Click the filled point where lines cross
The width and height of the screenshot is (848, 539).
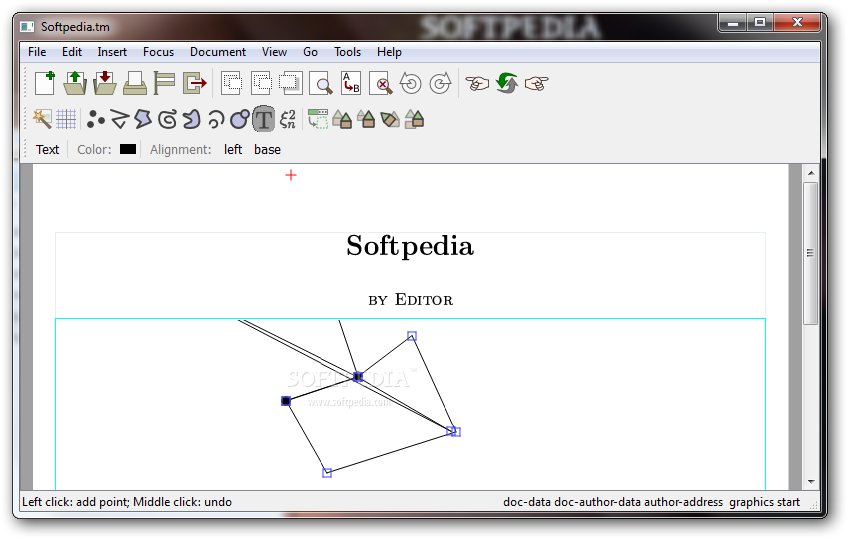[x=358, y=377]
